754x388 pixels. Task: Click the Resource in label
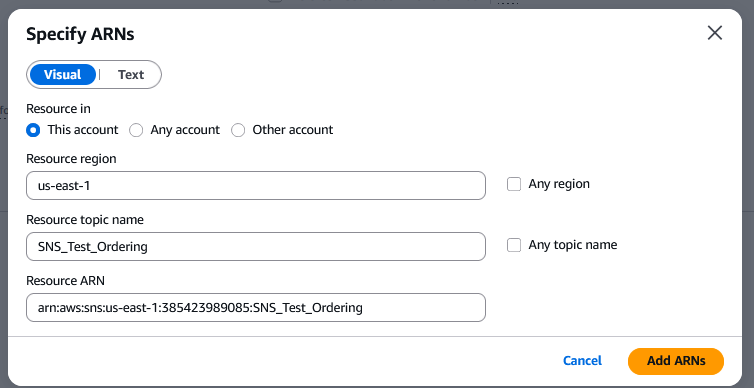tap(58, 109)
